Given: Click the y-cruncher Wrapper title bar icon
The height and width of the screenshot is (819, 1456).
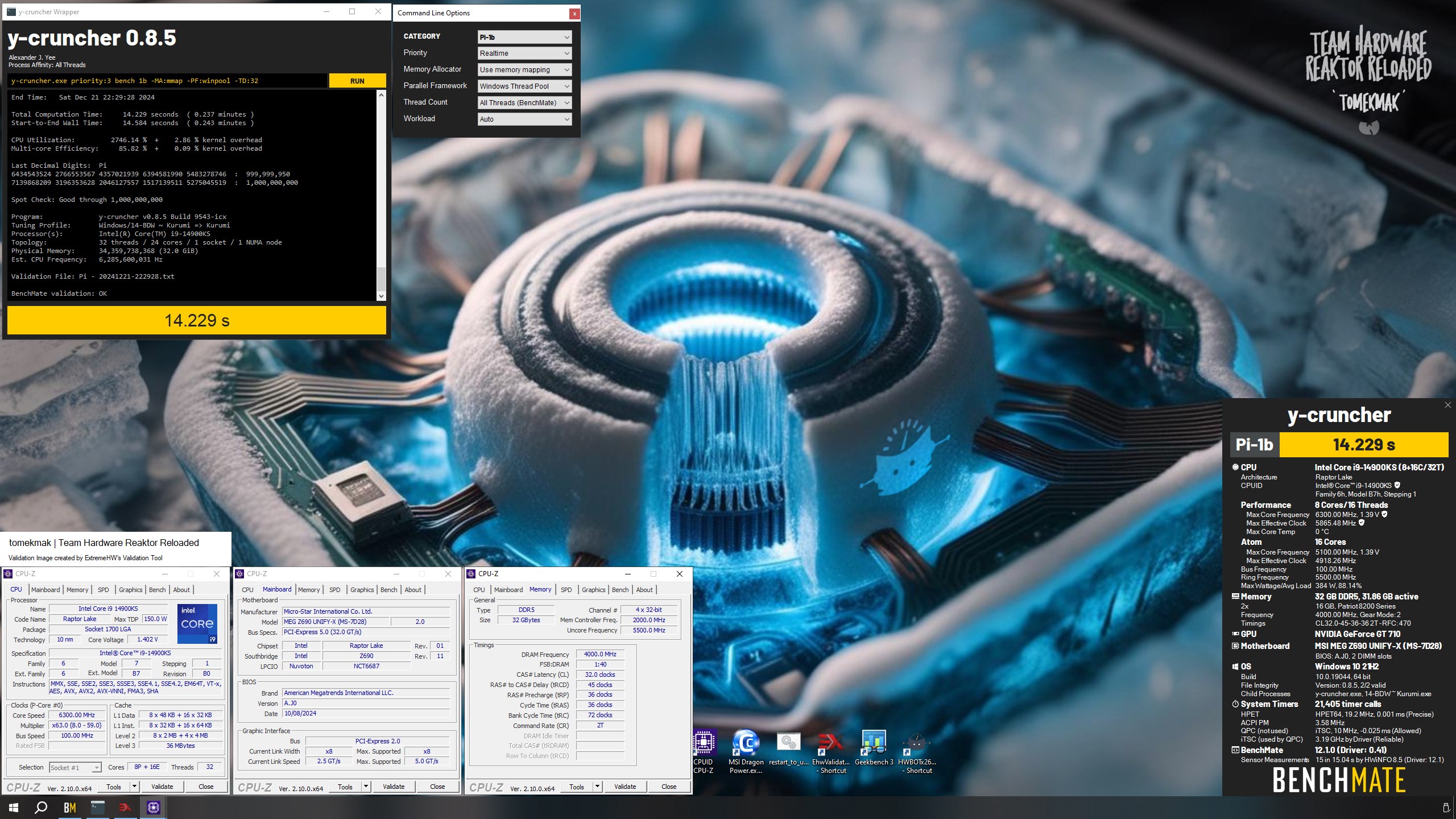Looking at the screenshot, I should [11, 11].
